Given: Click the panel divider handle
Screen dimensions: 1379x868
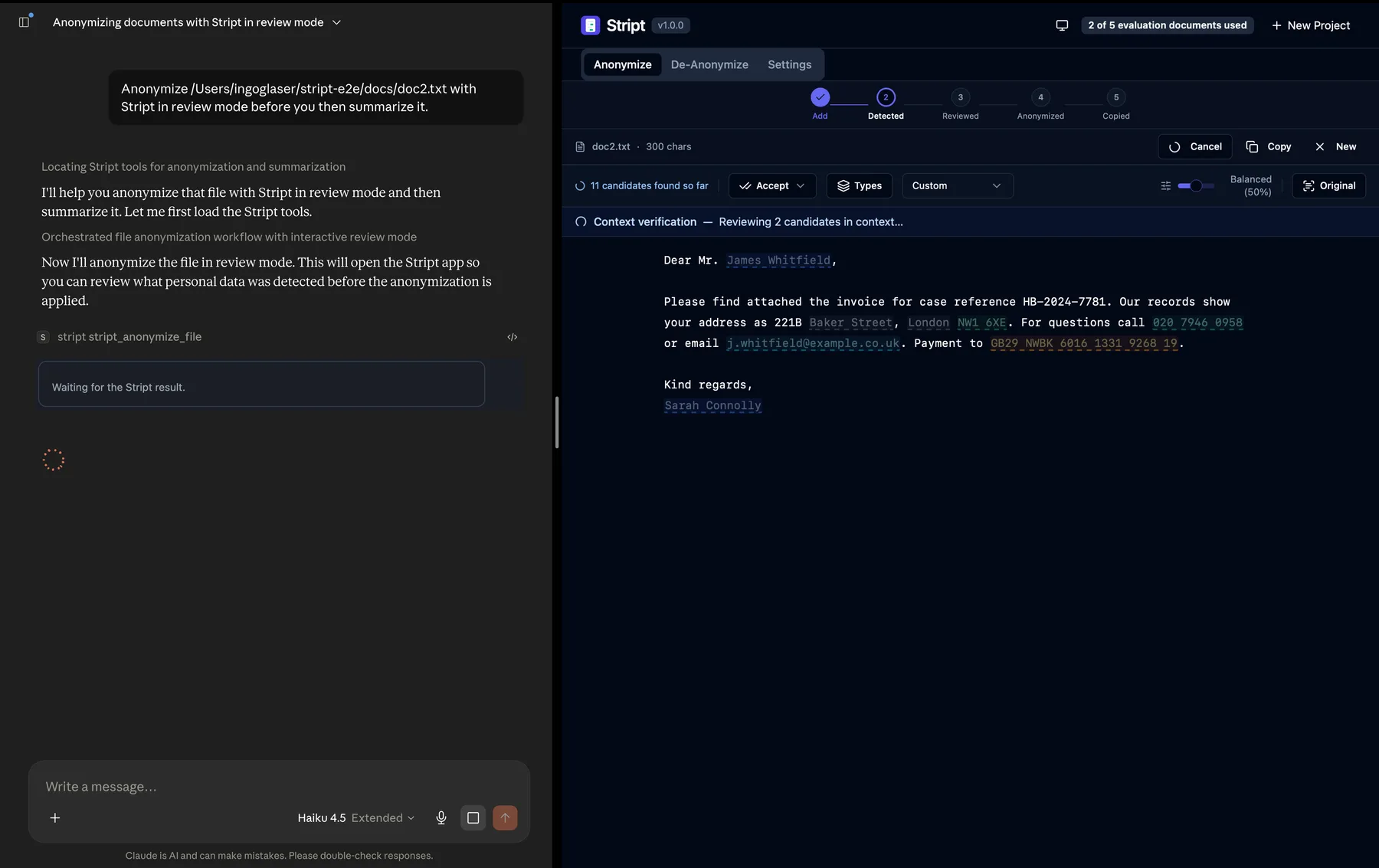Looking at the screenshot, I should [557, 422].
